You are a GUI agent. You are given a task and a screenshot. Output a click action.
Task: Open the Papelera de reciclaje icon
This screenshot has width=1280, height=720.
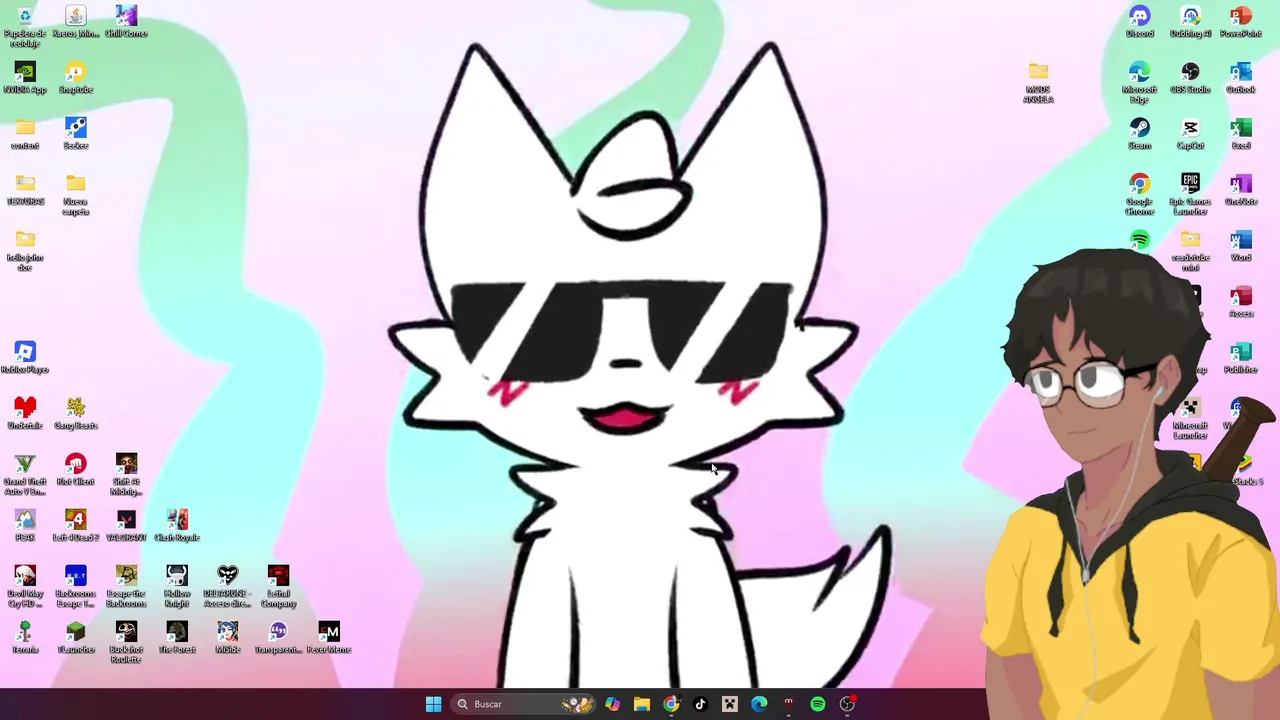pyautogui.click(x=25, y=25)
